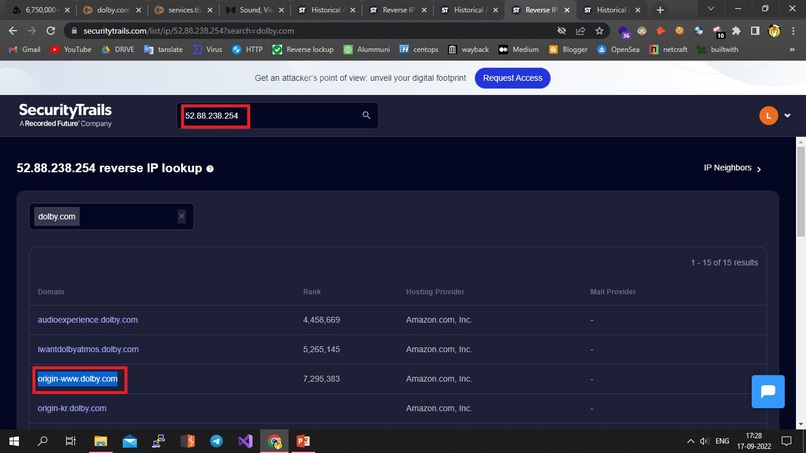806x453 pixels.
Task: Open PowerPoint from taskbar
Action: (x=303, y=441)
